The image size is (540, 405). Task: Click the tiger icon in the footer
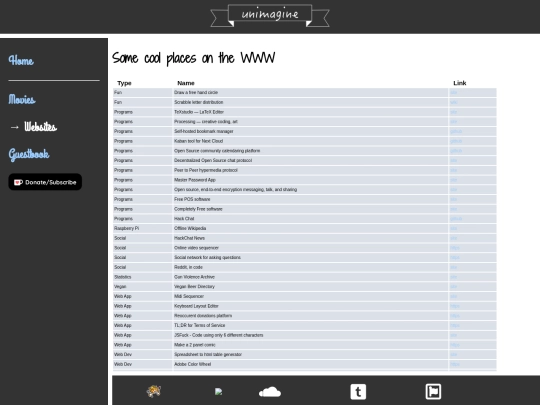point(154,392)
